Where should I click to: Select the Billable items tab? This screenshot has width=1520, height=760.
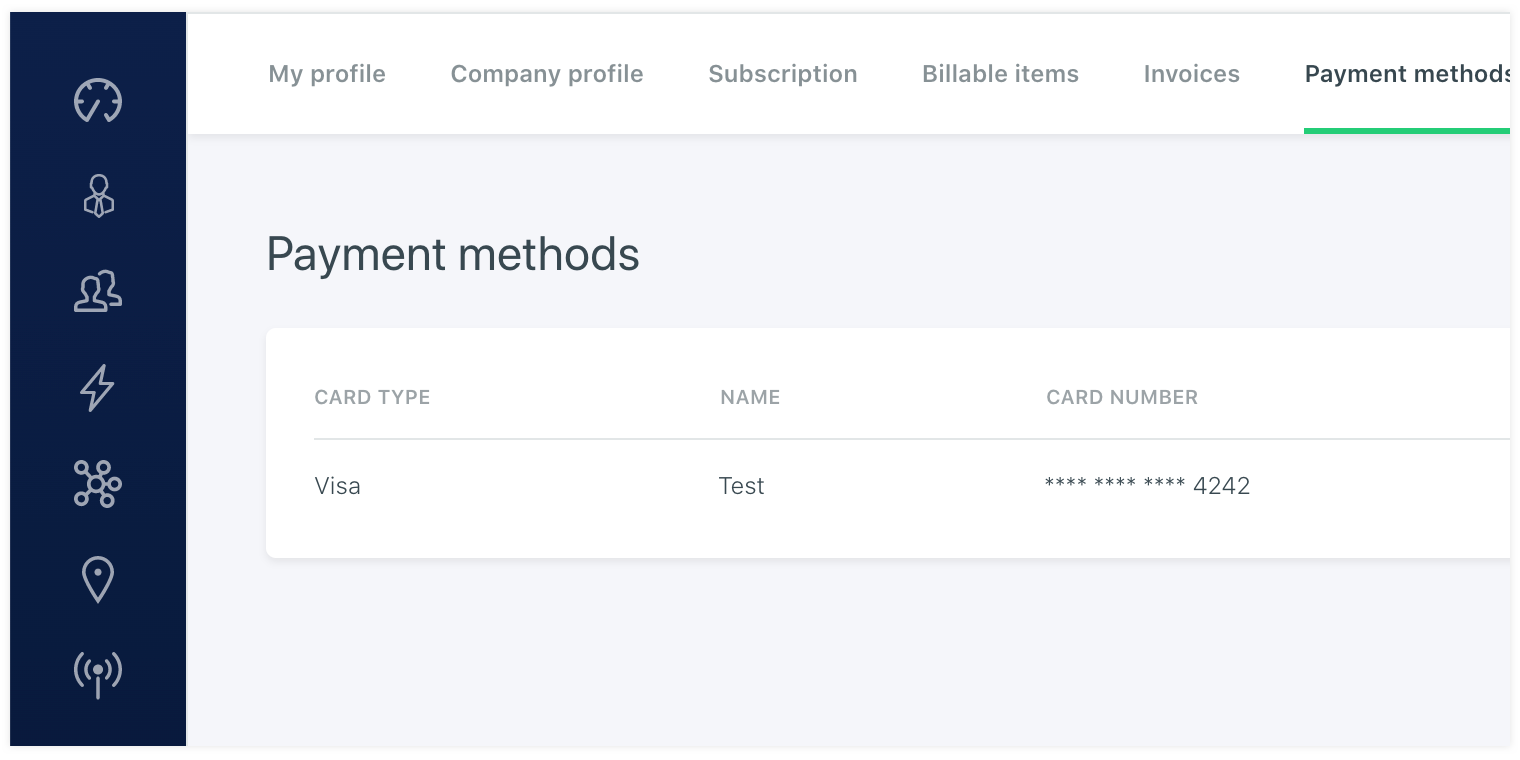(x=1000, y=74)
